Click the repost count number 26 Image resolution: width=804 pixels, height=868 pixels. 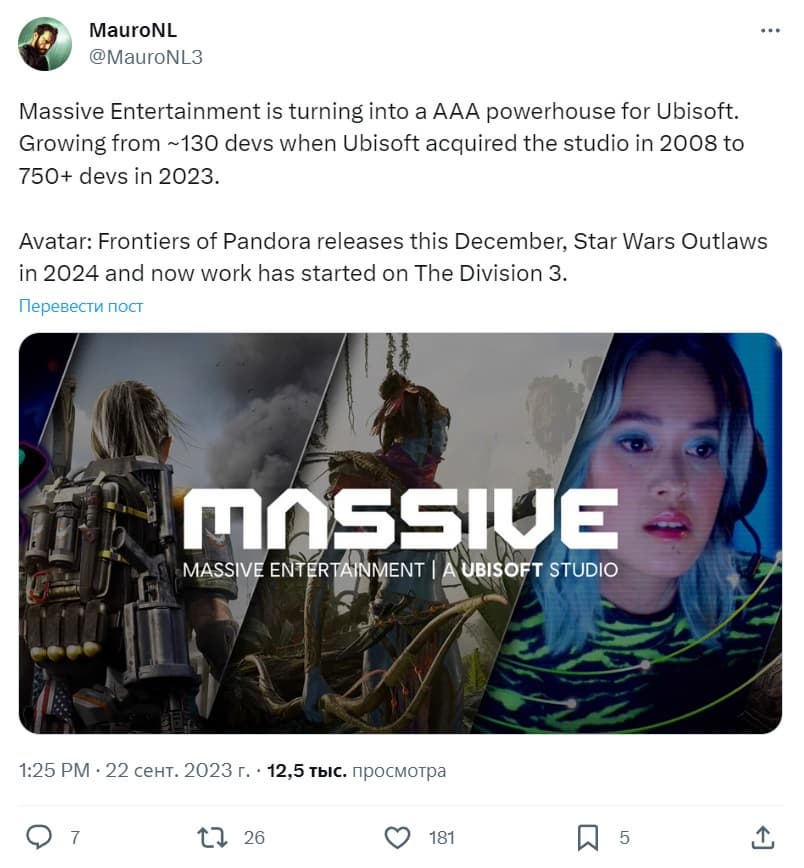tap(254, 837)
